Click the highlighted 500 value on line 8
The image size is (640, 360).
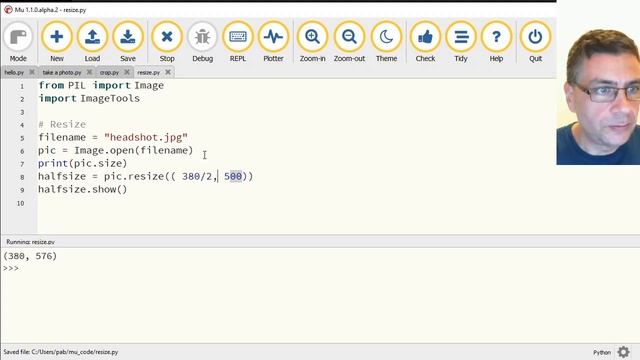233,176
